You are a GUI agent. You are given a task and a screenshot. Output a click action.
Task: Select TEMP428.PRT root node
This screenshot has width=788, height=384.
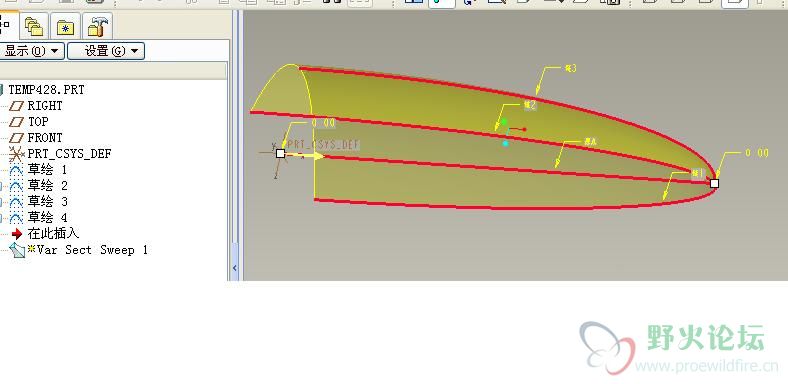coord(46,90)
